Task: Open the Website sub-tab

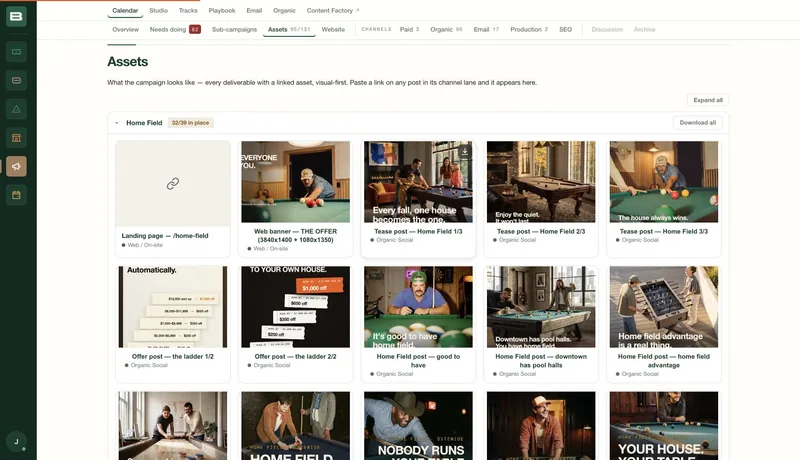Action: pos(333,30)
